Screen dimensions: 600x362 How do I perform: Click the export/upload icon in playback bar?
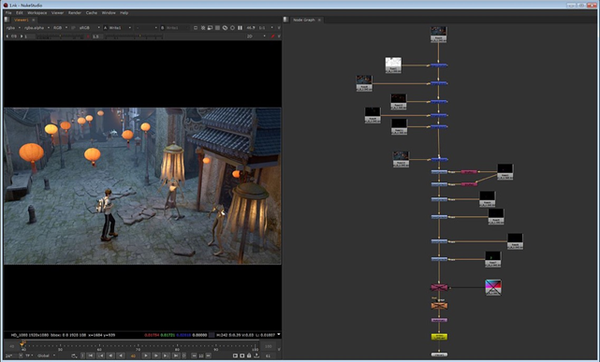click(x=256, y=355)
